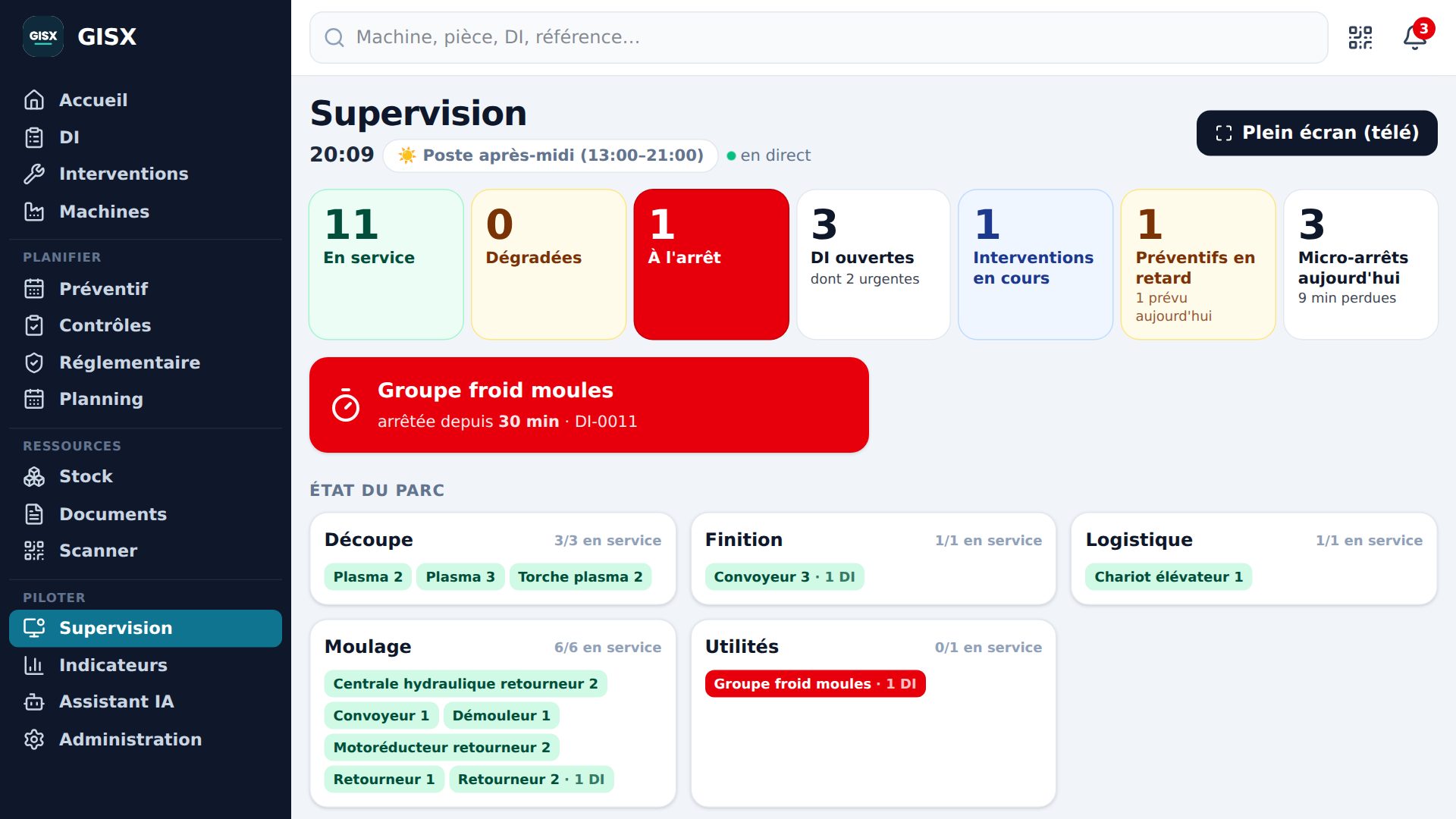
Task: Open the notifications bell icon
Action: point(1415,37)
